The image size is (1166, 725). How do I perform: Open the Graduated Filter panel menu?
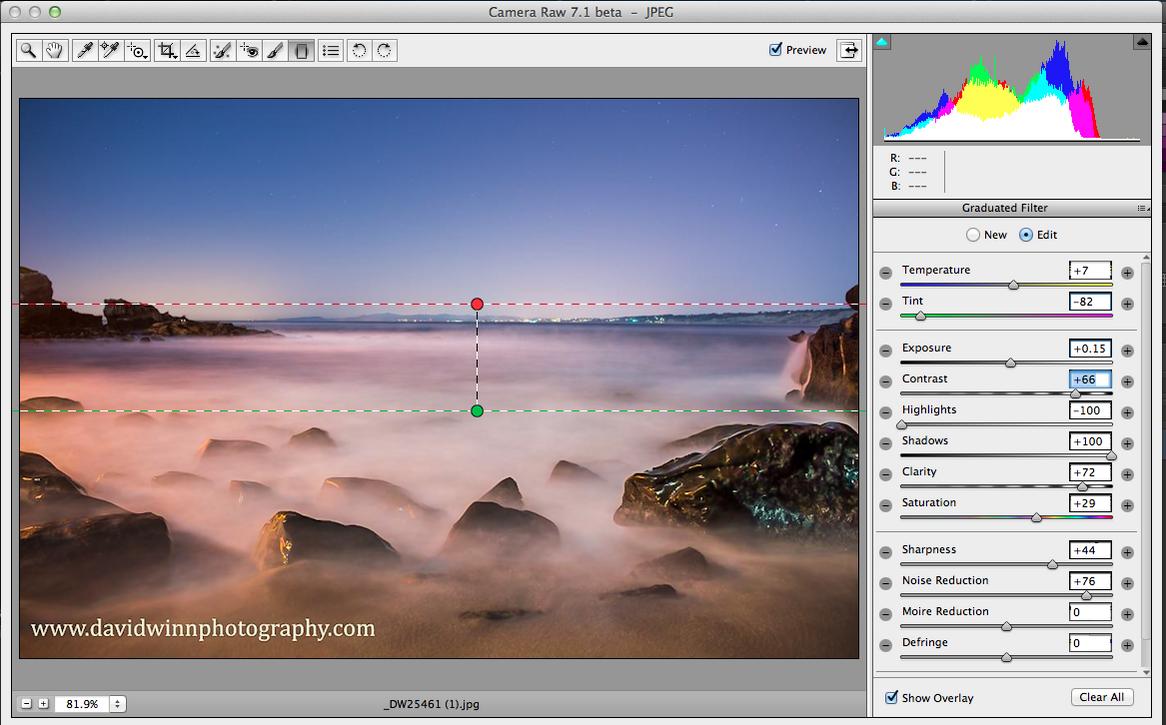1141,208
